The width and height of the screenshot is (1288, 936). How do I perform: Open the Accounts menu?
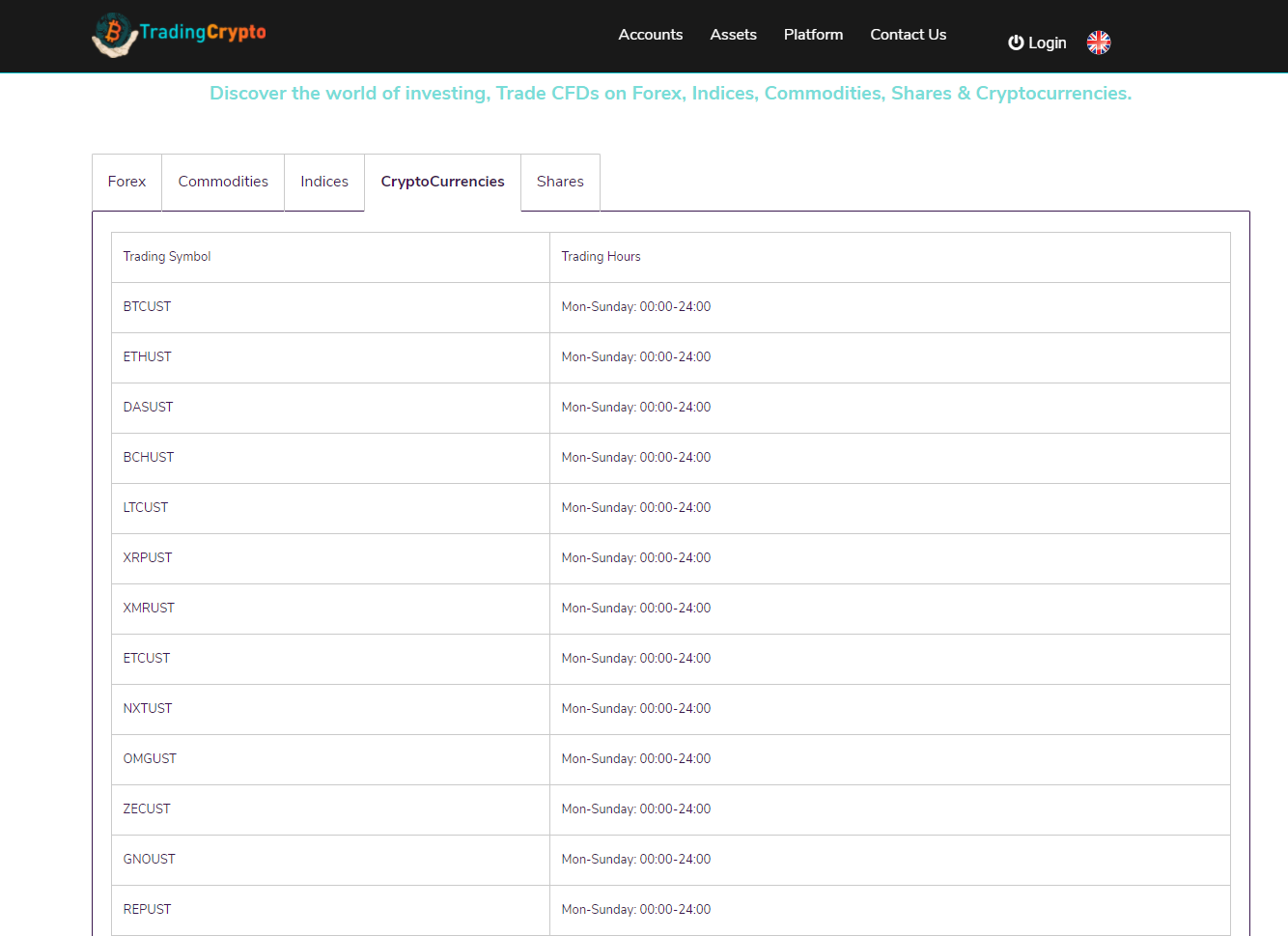click(x=650, y=35)
